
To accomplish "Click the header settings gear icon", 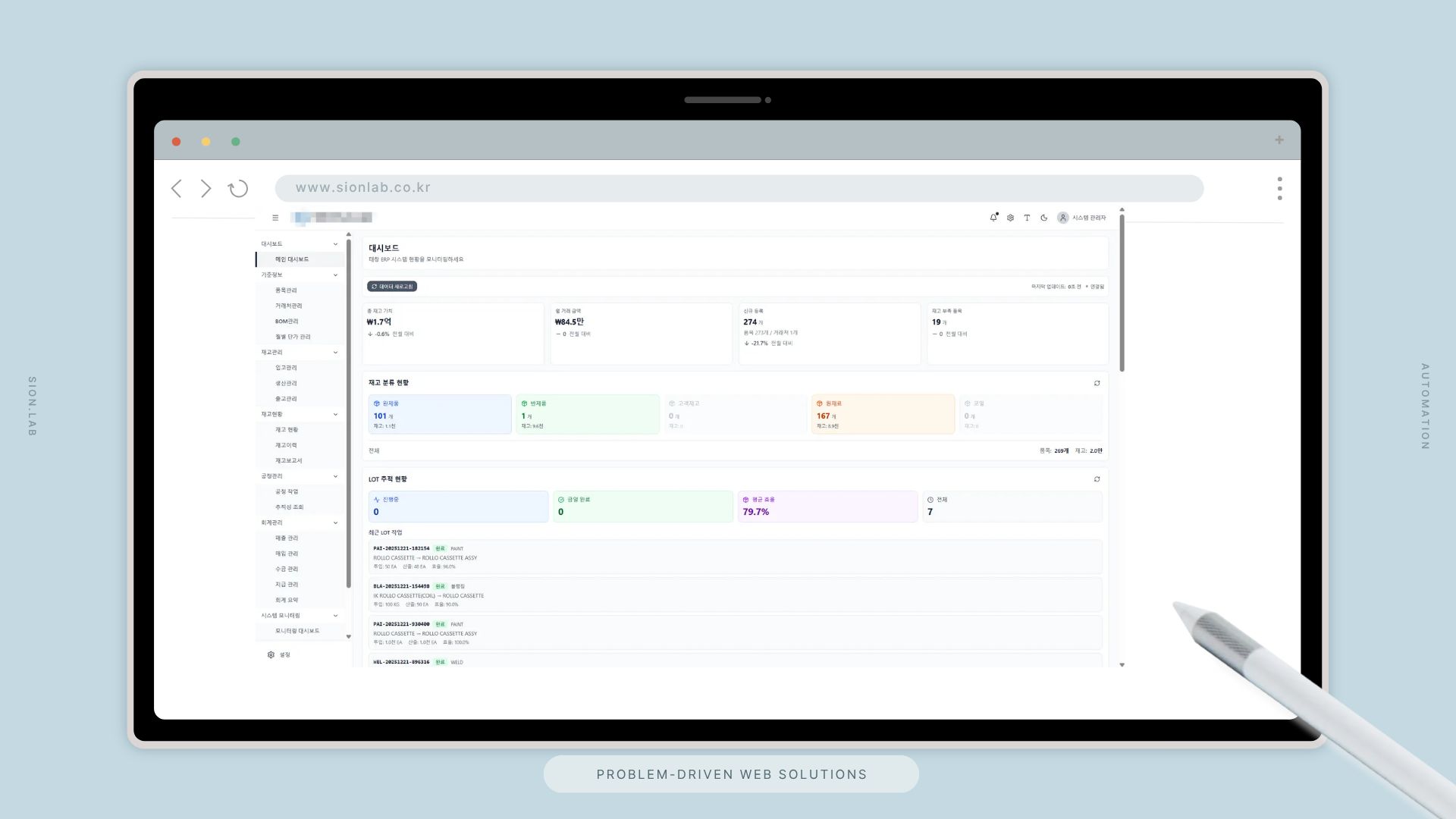I will coord(1010,218).
